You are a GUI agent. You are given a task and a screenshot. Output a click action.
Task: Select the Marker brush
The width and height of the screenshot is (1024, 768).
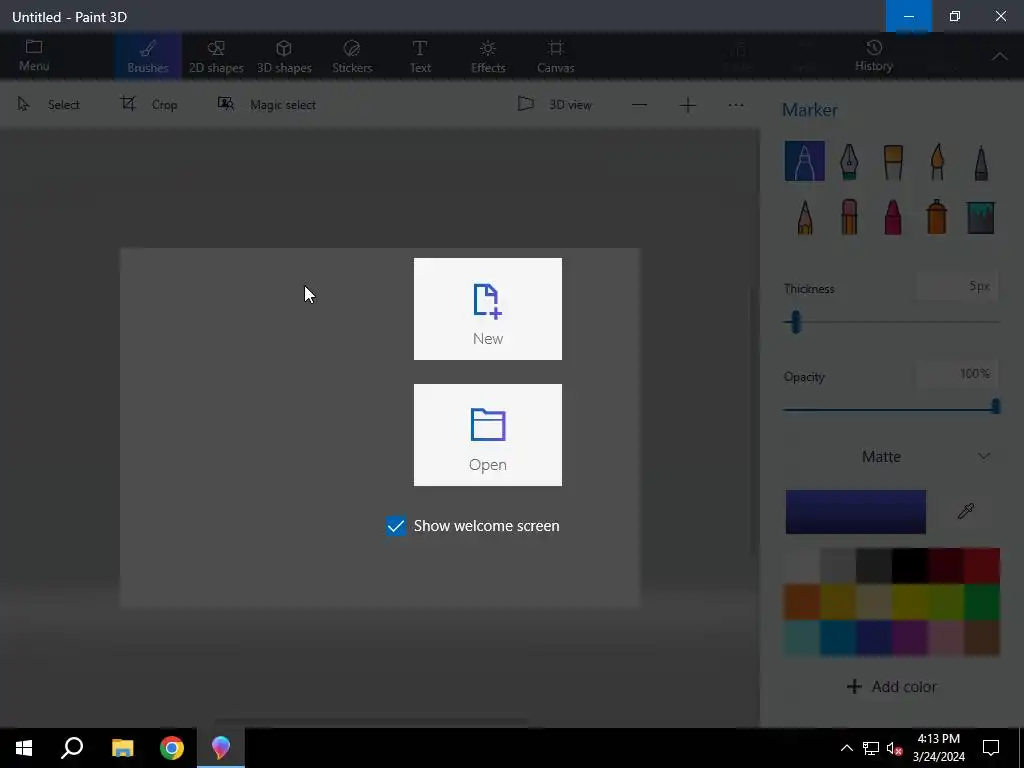click(805, 161)
